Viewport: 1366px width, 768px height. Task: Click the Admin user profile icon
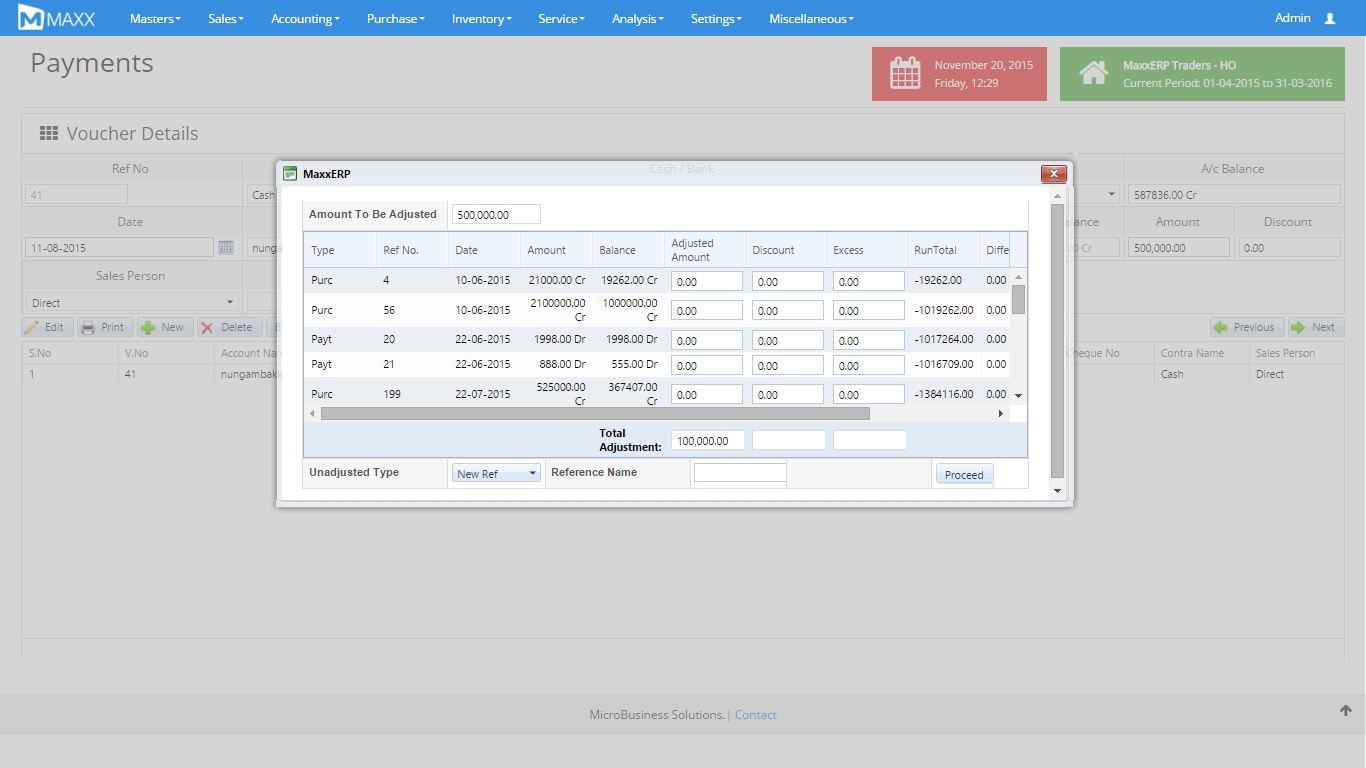click(1329, 18)
